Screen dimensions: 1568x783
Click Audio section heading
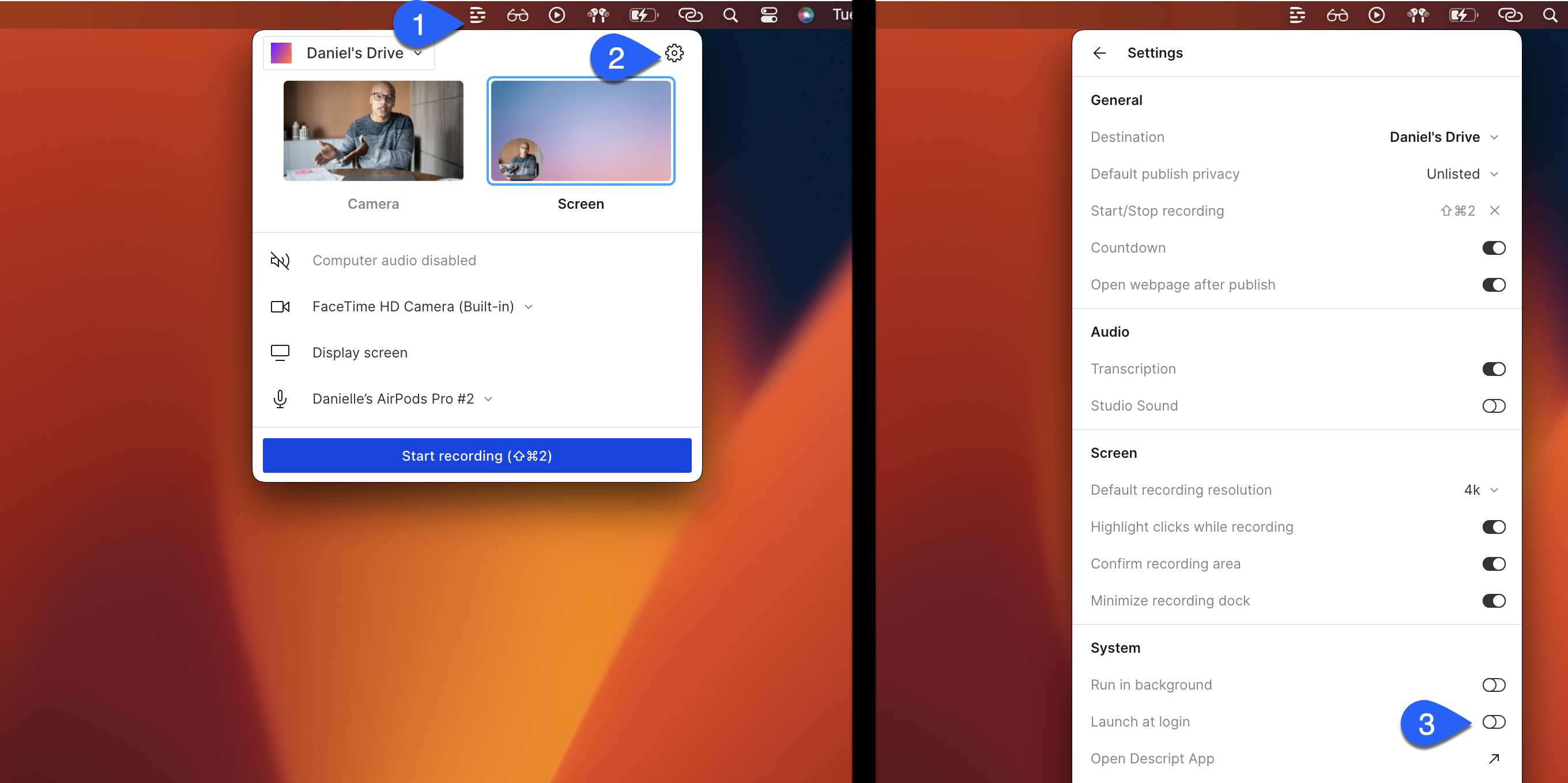(x=1110, y=332)
